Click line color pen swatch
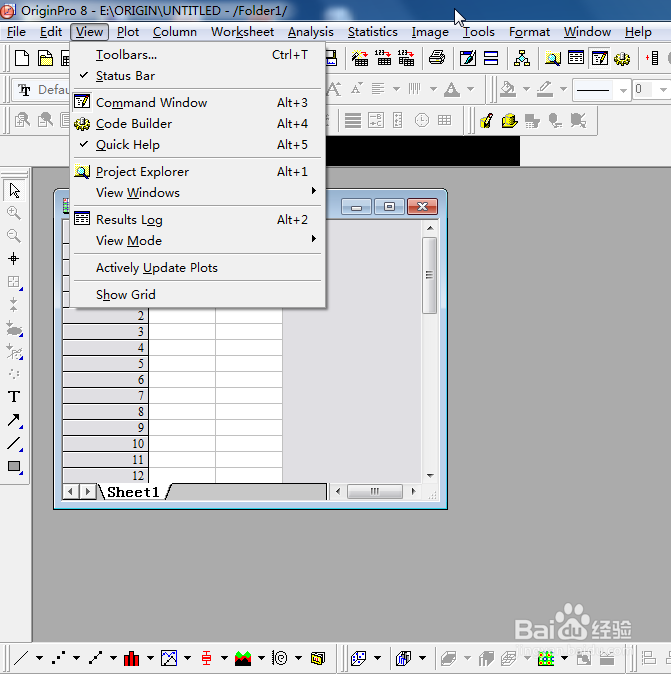This screenshot has width=671, height=674. click(545, 89)
